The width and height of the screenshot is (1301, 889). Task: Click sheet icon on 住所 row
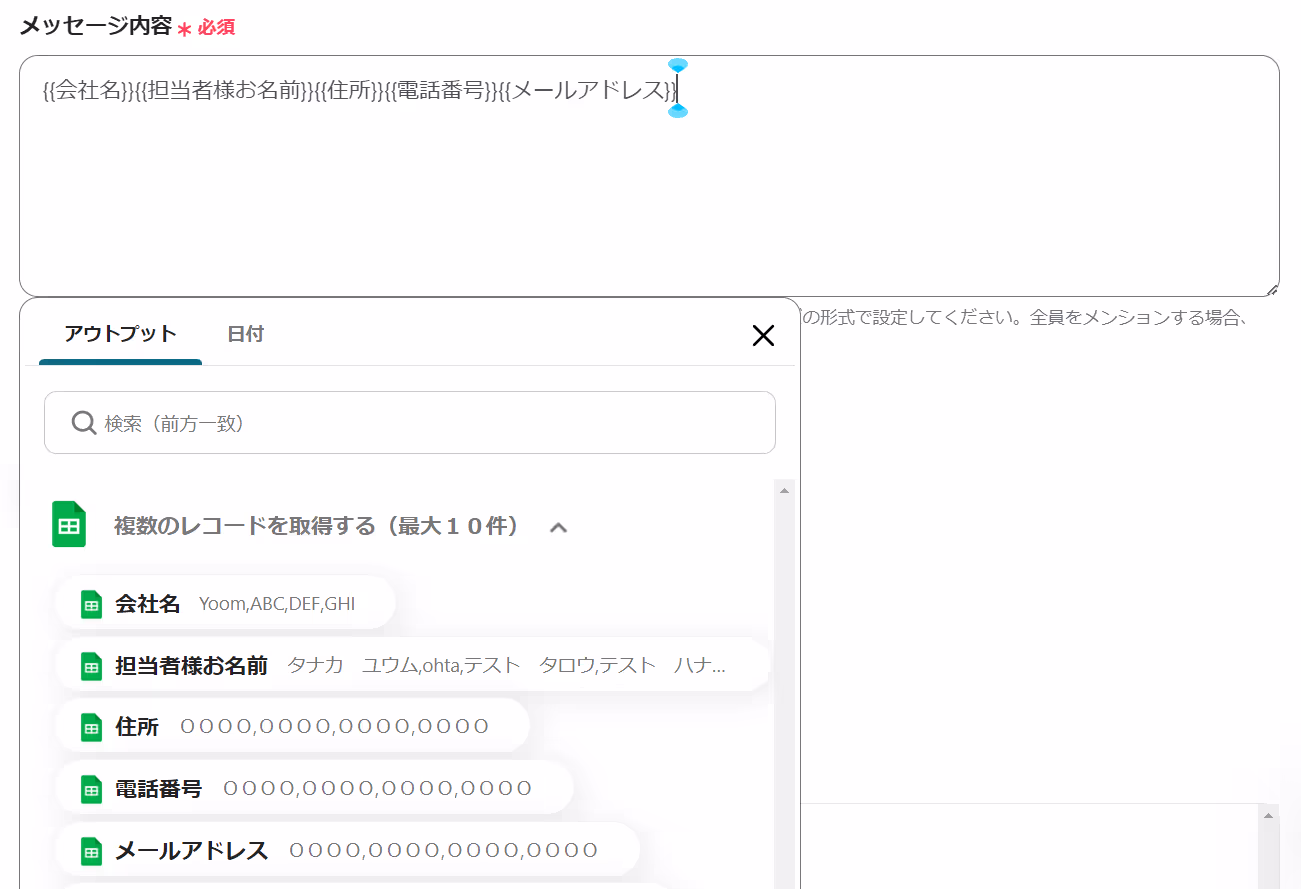click(x=91, y=727)
